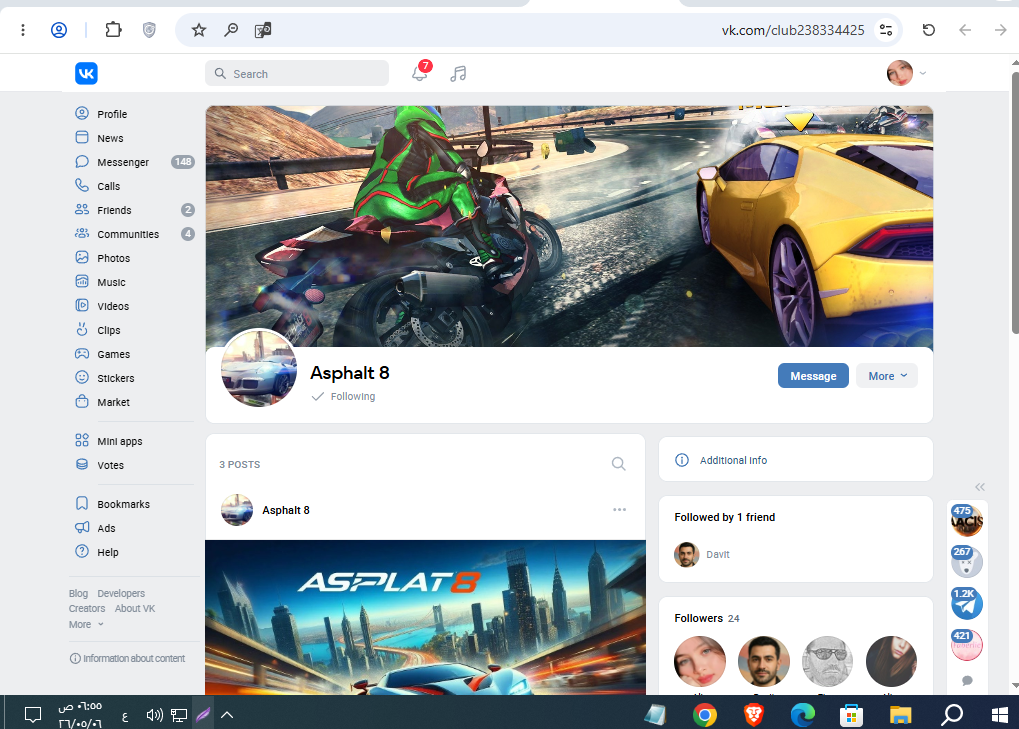
Task: Reload the page
Action: click(x=929, y=30)
